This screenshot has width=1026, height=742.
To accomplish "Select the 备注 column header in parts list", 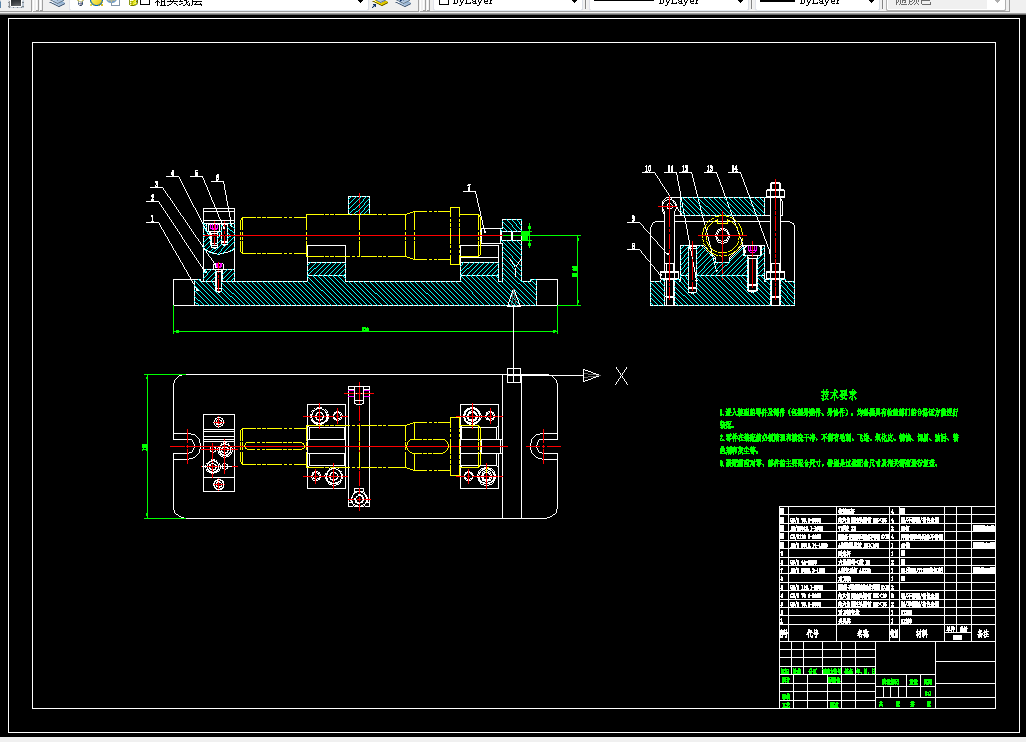I will click(983, 633).
